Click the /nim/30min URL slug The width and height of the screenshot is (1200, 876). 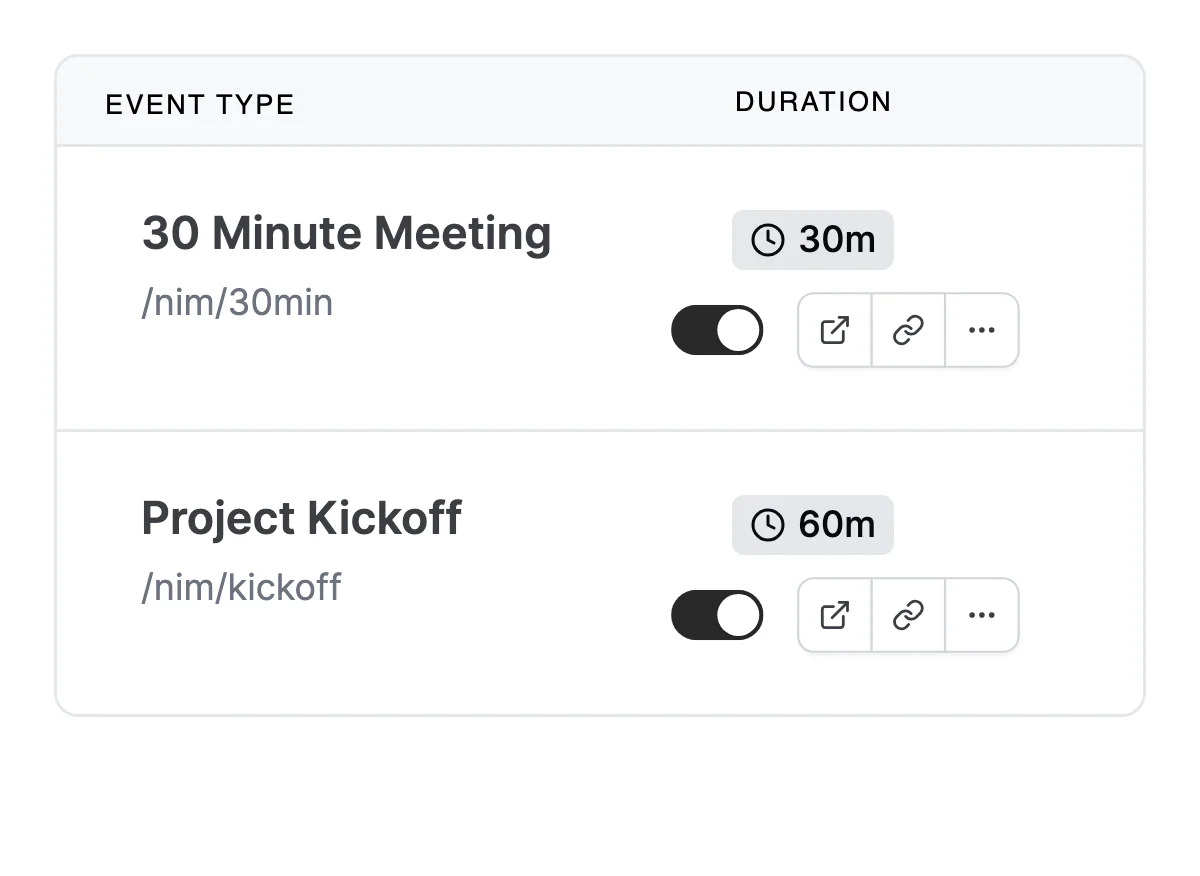click(237, 303)
